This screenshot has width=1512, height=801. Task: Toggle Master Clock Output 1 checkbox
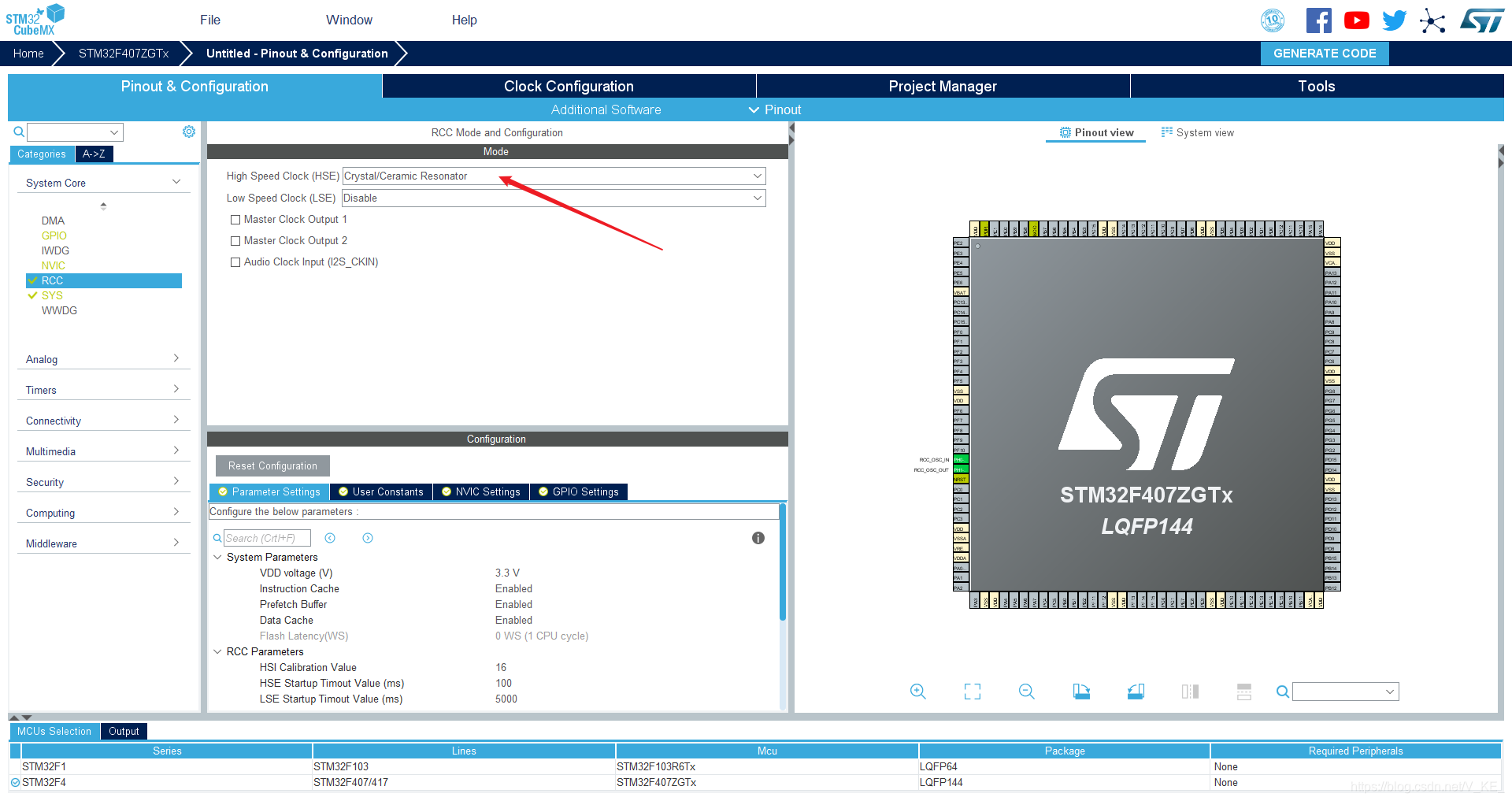click(x=235, y=220)
